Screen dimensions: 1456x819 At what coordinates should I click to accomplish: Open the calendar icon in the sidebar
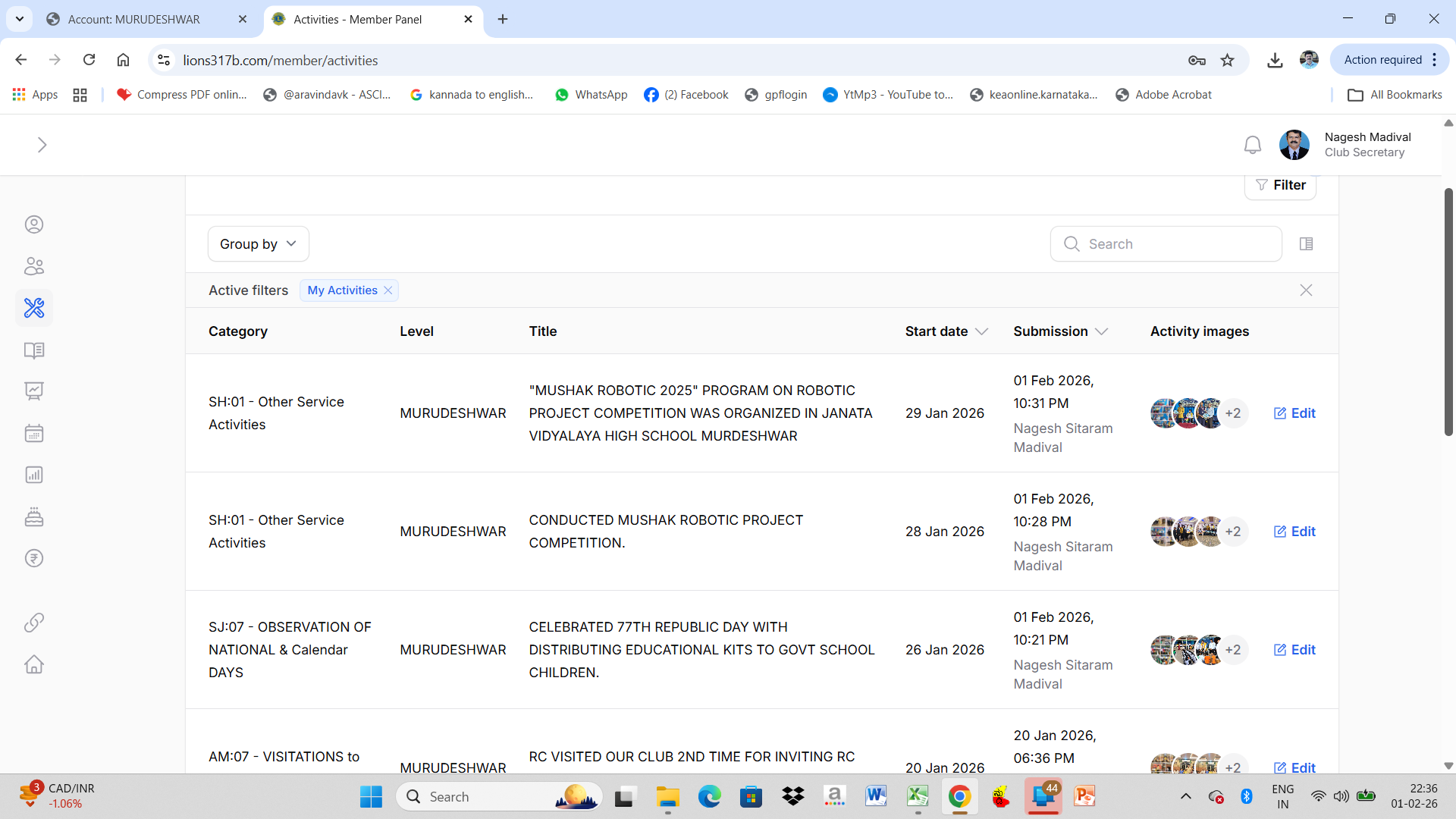[33, 433]
